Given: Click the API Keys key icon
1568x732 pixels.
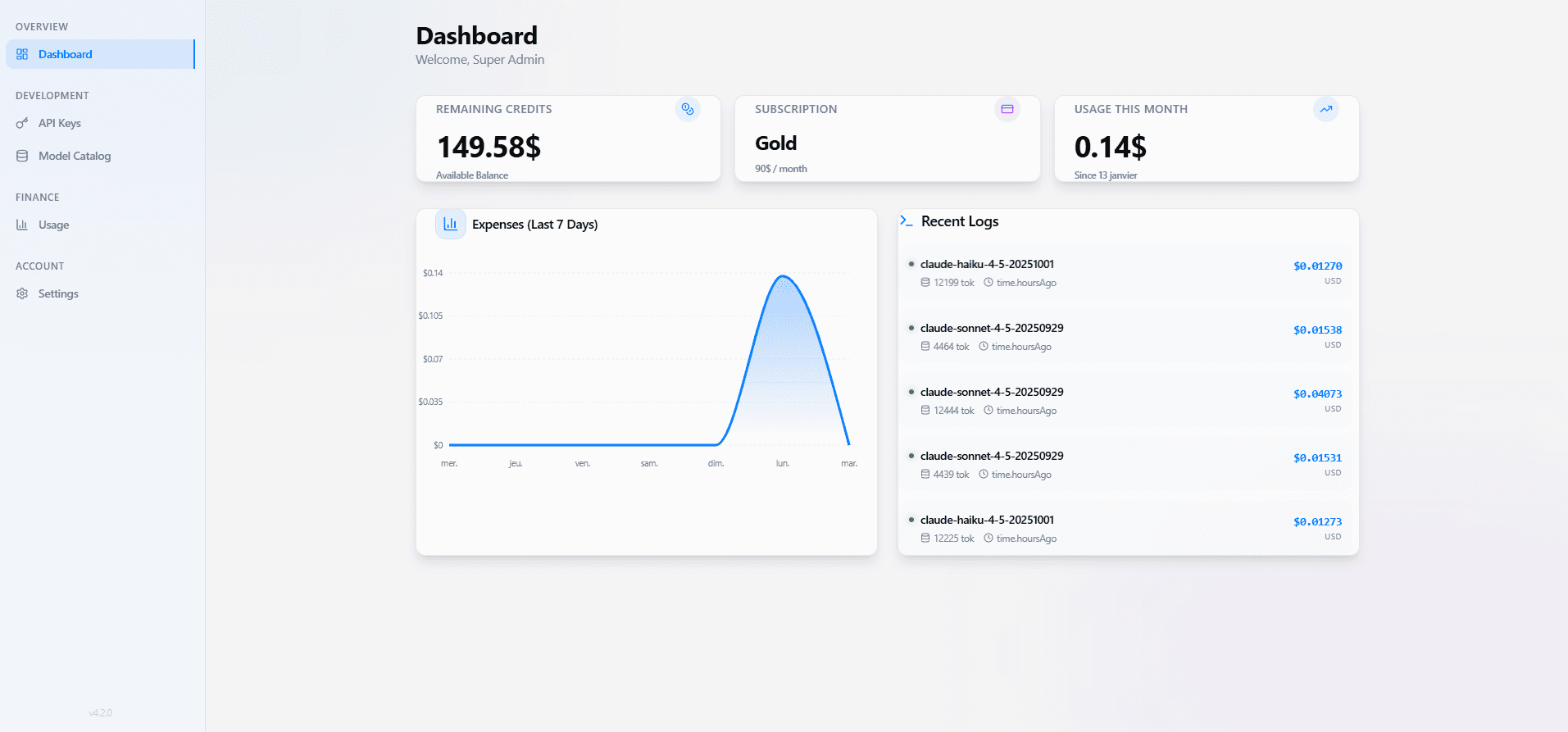Looking at the screenshot, I should pyautogui.click(x=22, y=123).
